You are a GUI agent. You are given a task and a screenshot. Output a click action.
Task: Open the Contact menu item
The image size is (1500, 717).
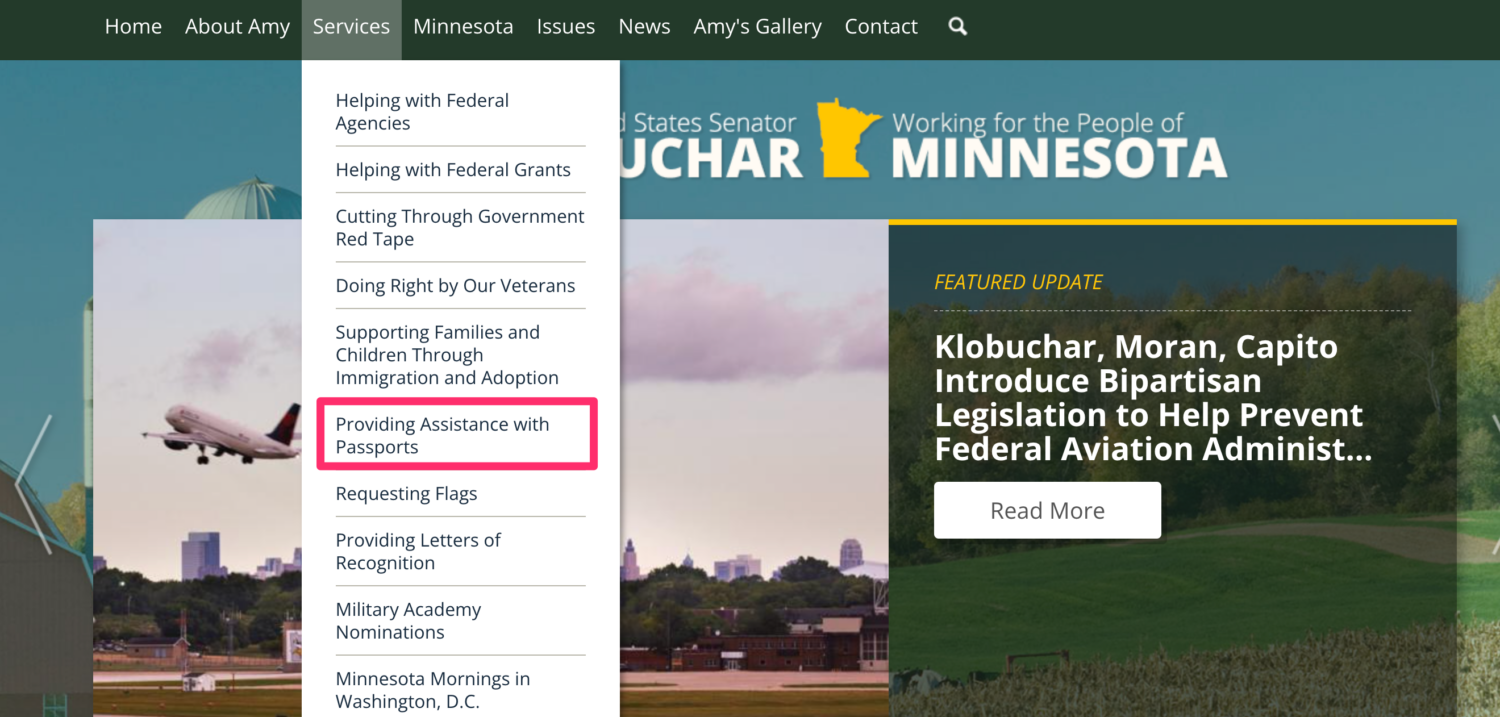[x=881, y=26]
